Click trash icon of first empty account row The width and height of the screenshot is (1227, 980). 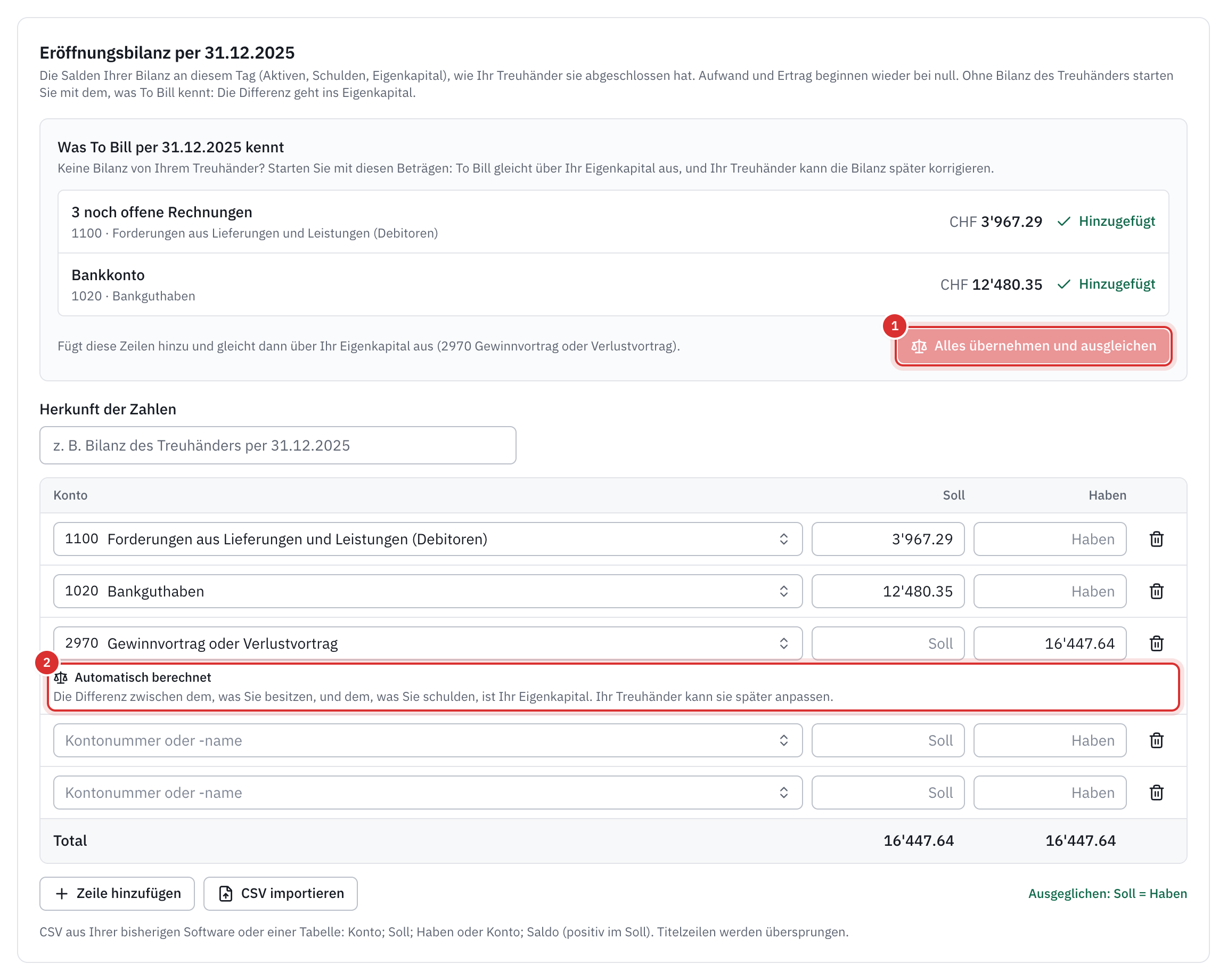click(1156, 740)
